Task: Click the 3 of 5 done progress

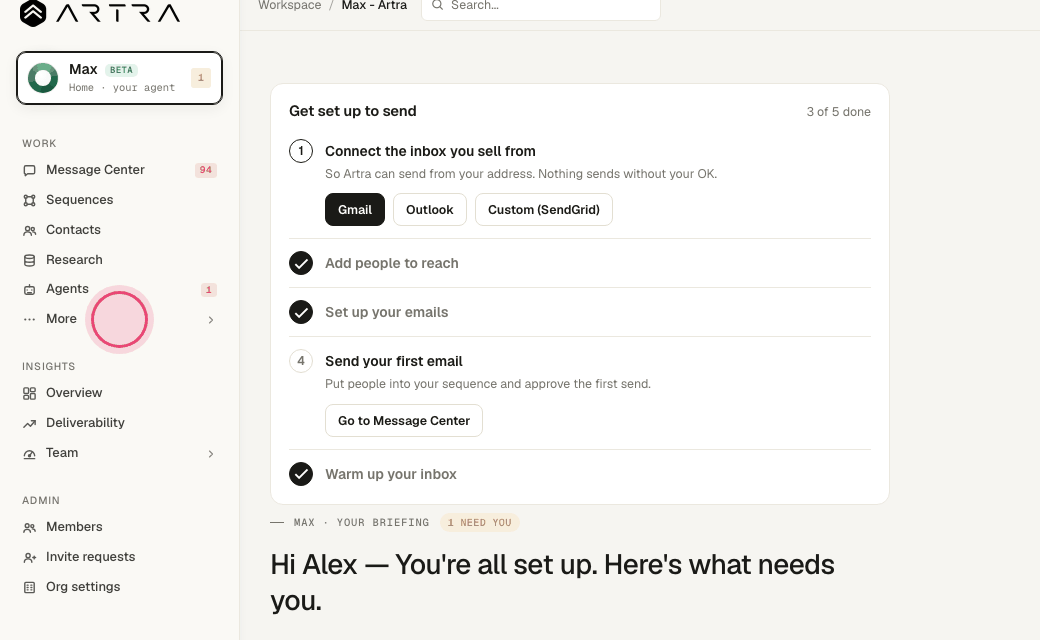Action: click(838, 112)
